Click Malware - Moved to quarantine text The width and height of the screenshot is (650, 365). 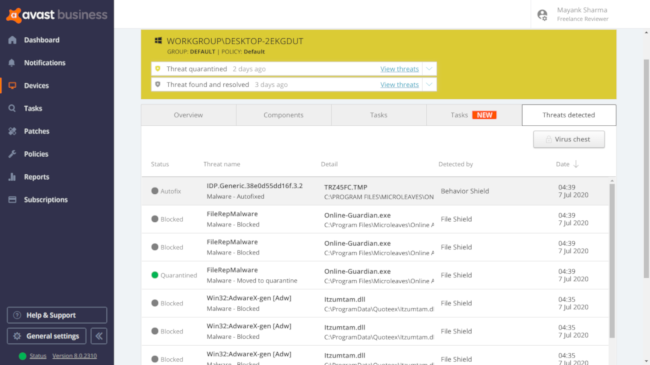tap(252, 280)
